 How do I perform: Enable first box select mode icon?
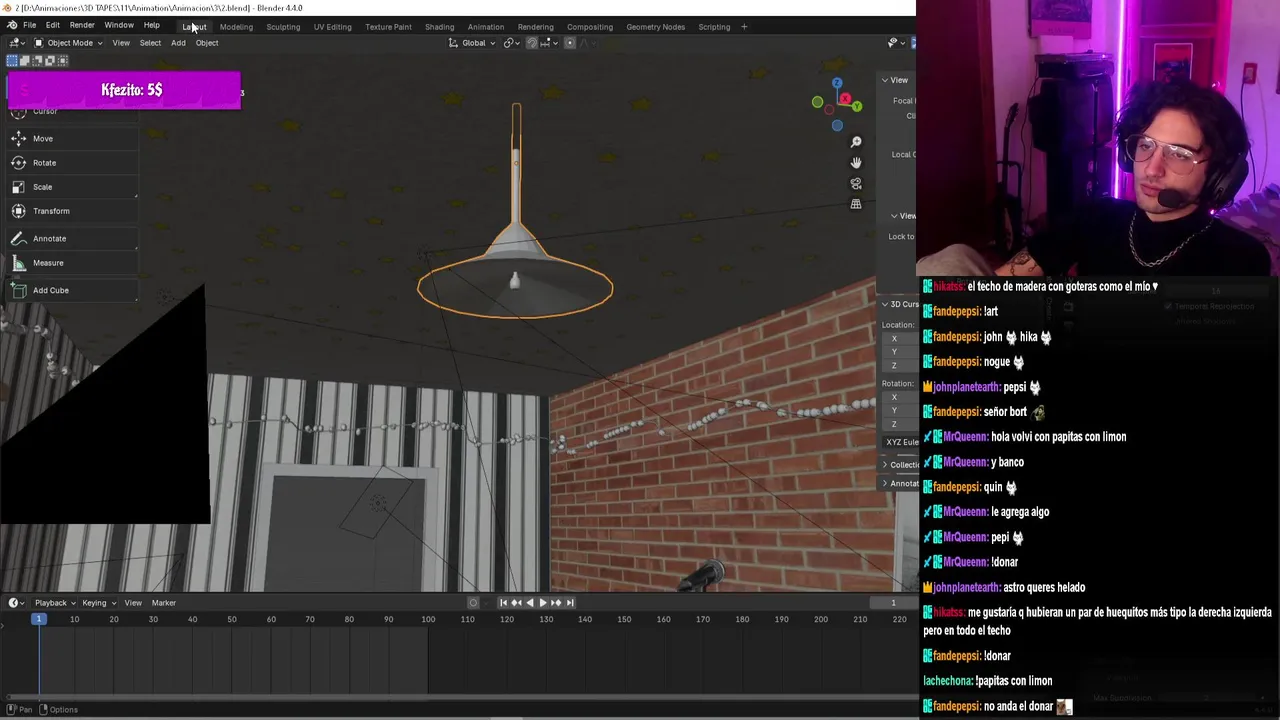click(12, 61)
